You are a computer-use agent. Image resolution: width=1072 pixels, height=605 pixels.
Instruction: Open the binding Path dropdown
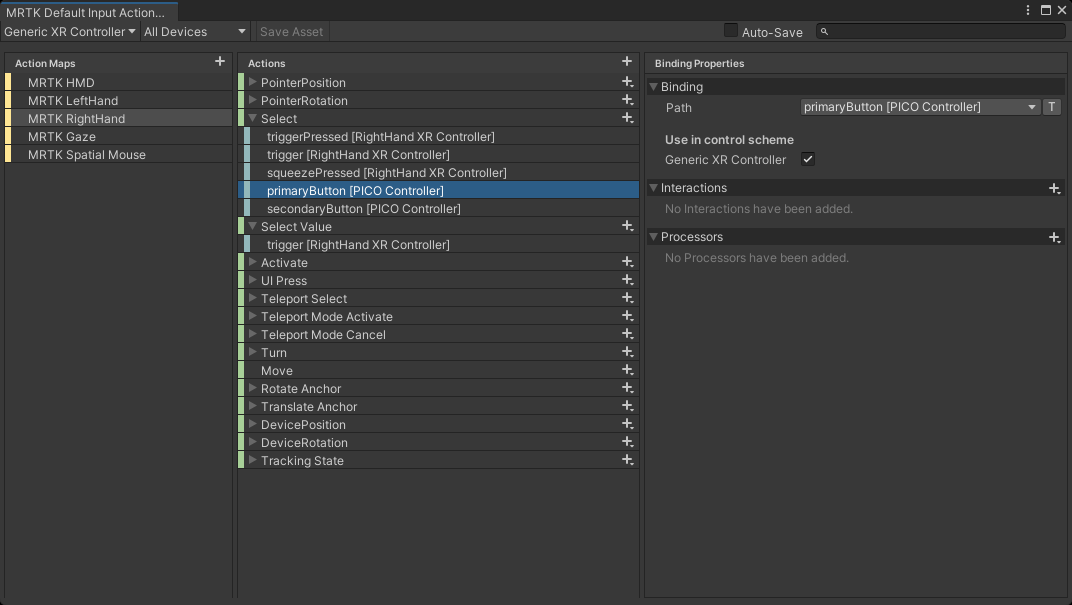pos(920,107)
